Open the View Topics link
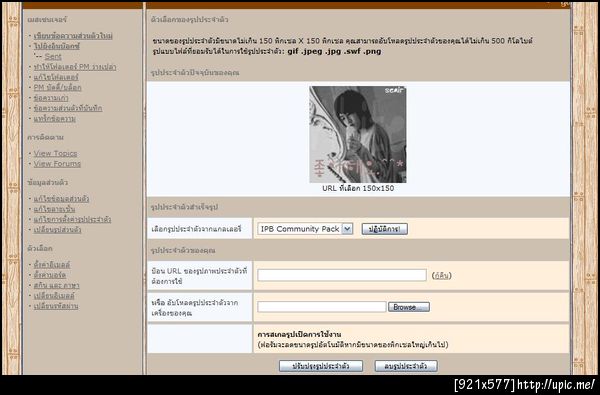 (x=55, y=153)
